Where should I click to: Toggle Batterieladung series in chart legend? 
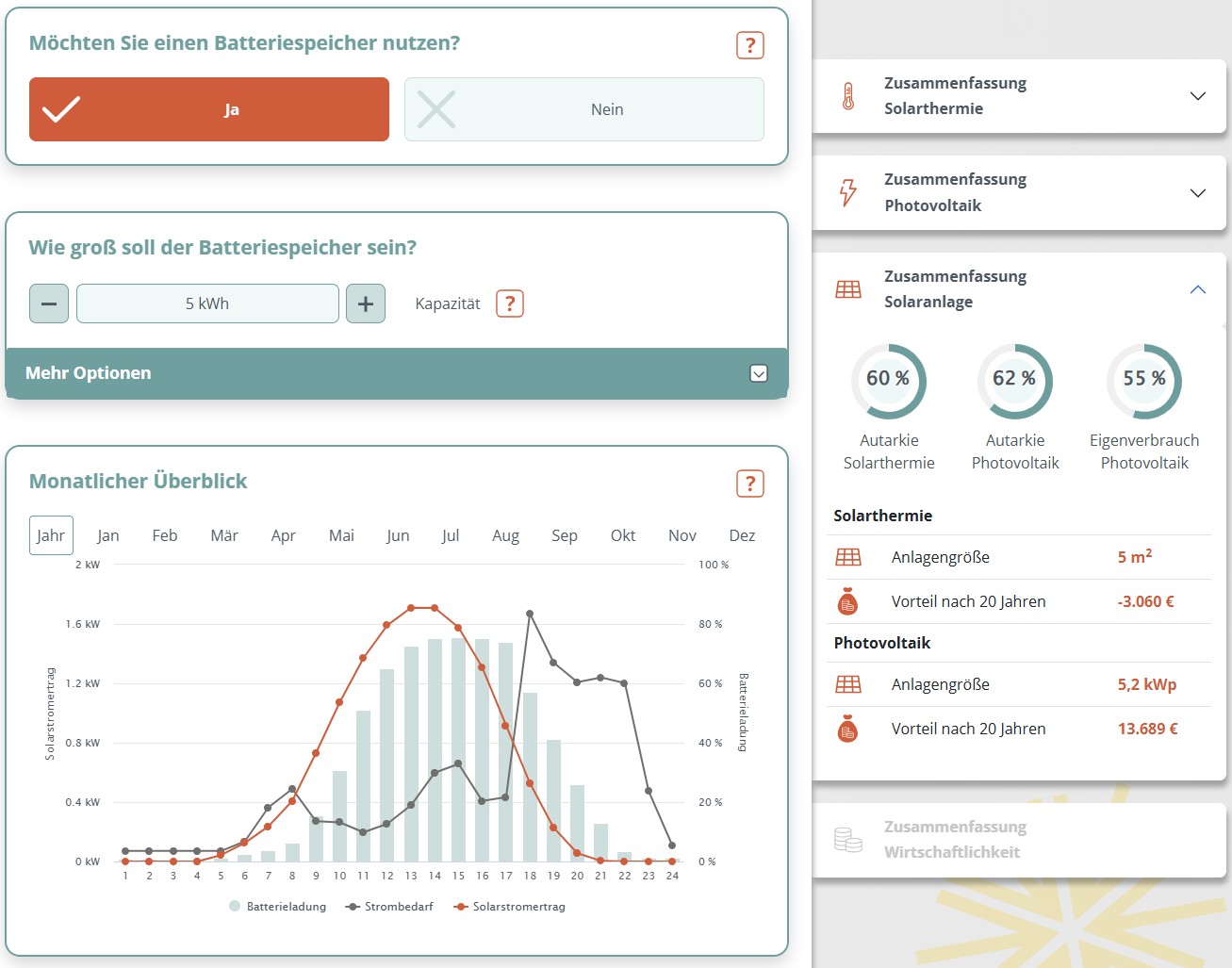(x=278, y=907)
